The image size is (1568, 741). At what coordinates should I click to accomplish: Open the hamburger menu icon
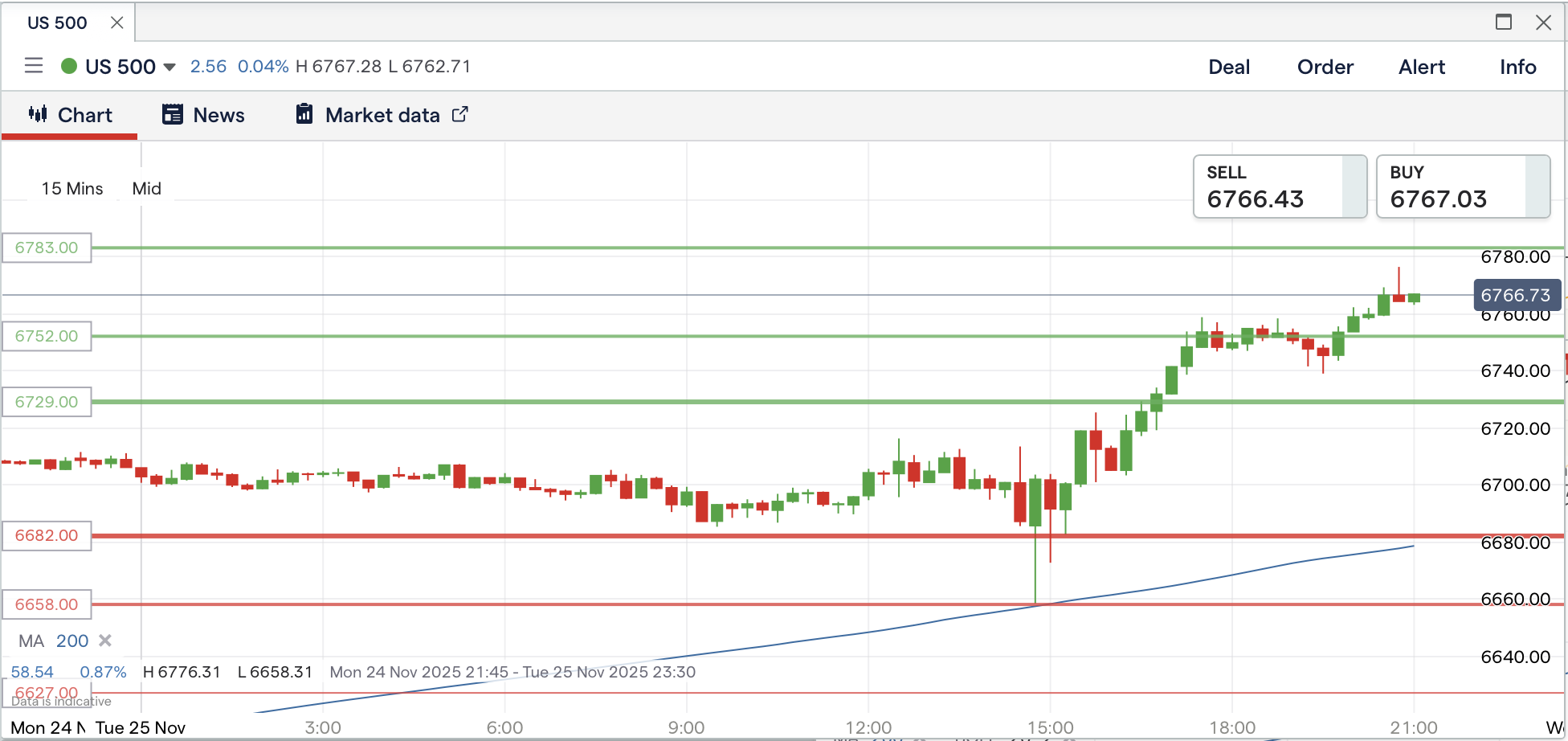[34, 66]
